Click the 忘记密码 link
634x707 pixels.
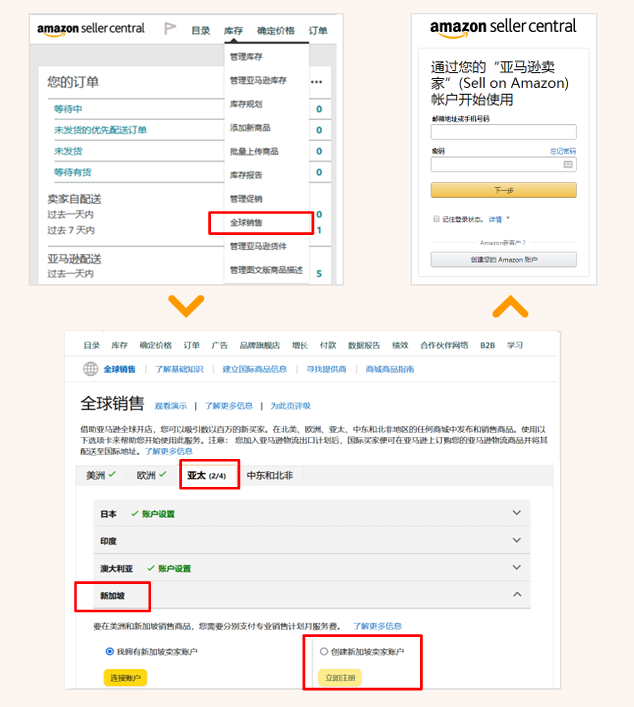click(x=563, y=151)
